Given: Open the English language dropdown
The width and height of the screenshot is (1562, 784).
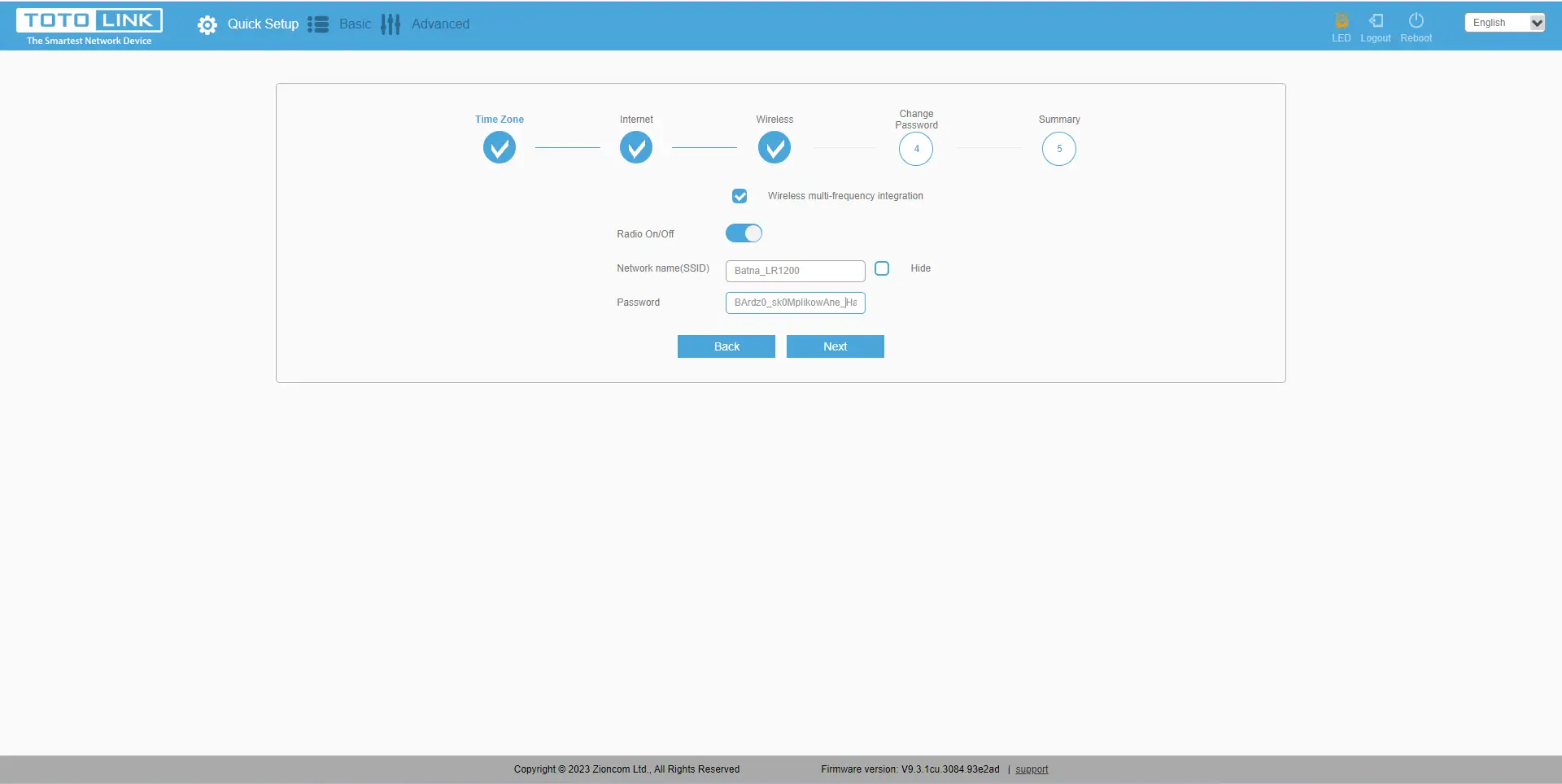Looking at the screenshot, I should [1504, 23].
